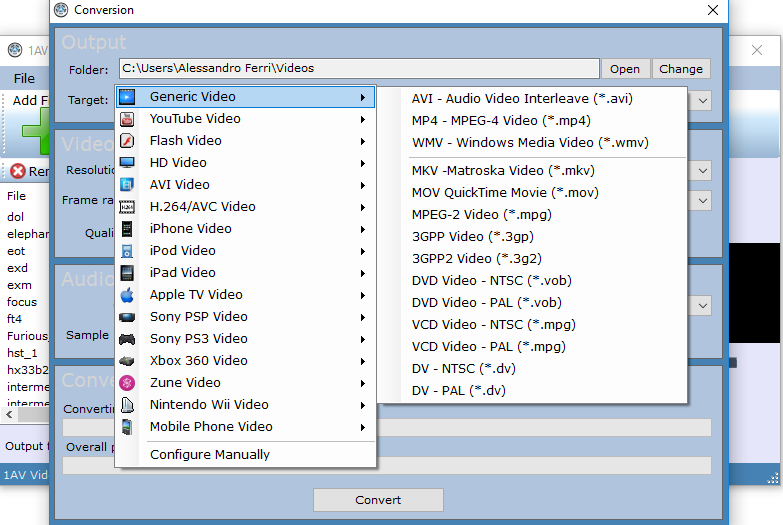
Task: Click the Sony PS3 gamepad icon
Action: [x=127, y=339]
